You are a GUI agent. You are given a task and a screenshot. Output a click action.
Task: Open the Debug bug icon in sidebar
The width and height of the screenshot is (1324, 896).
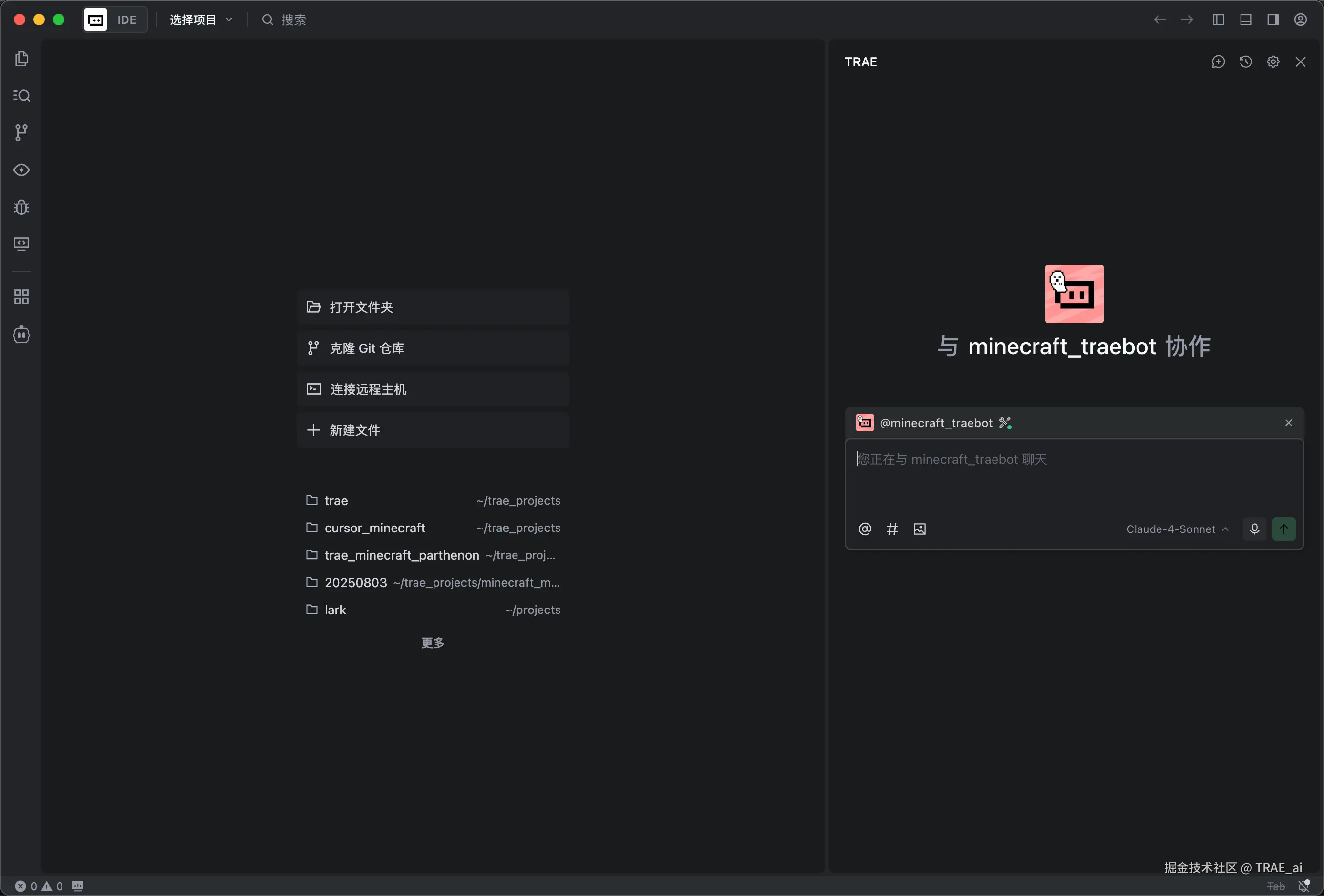pos(21,207)
